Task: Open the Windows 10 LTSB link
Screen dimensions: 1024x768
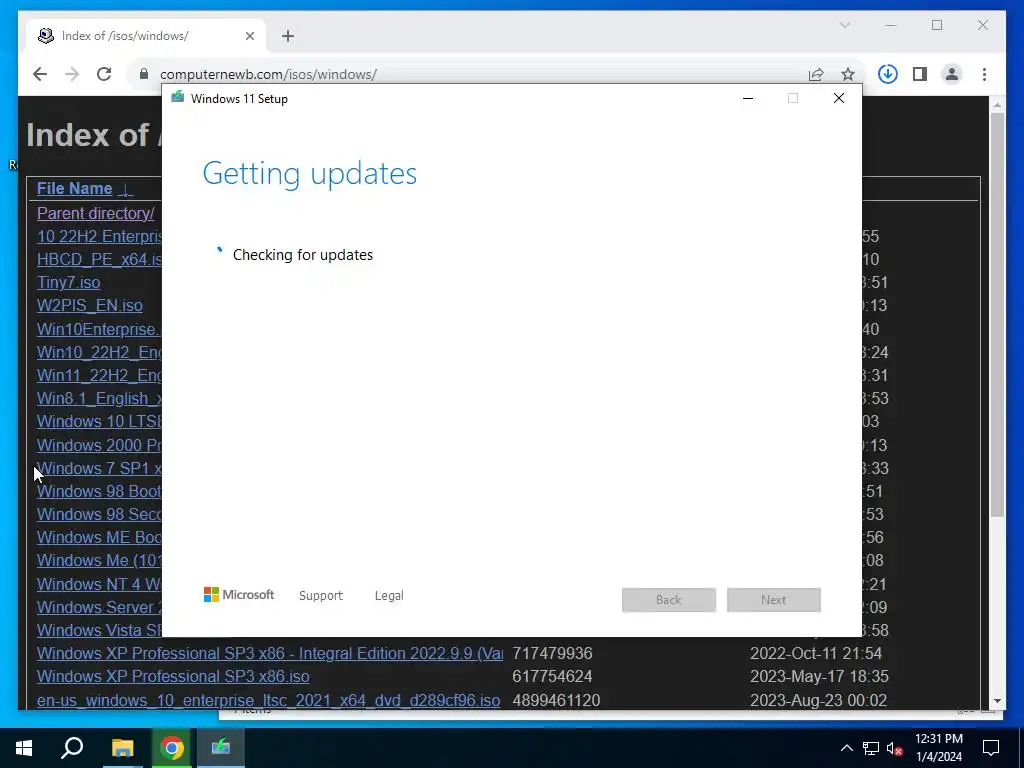Action: [99, 422]
